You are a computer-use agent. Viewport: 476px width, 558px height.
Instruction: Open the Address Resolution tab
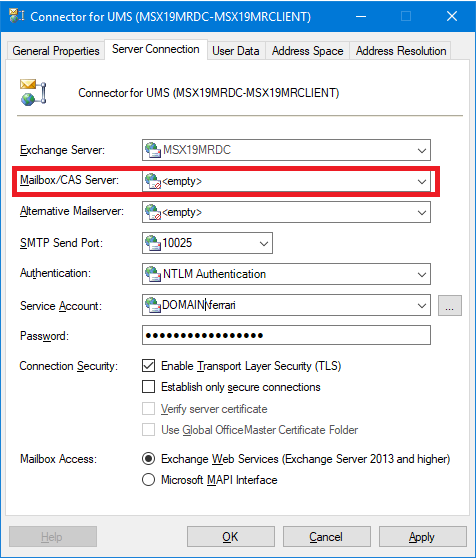click(x=401, y=51)
